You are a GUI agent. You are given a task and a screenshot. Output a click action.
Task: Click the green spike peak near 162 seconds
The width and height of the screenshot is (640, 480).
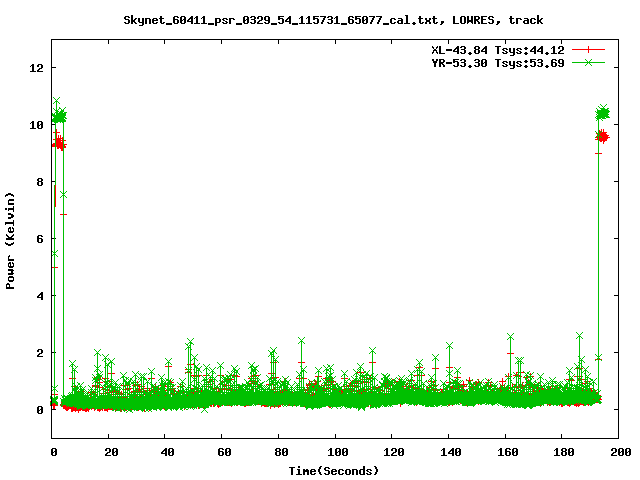pyautogui.click(x=510, y=337)
